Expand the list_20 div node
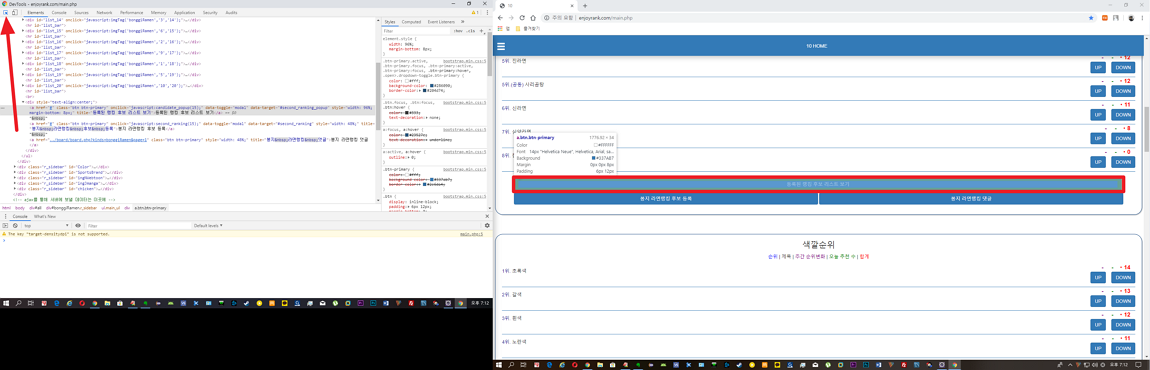This screenshot has width=1150, height=370. pos(23,85)
